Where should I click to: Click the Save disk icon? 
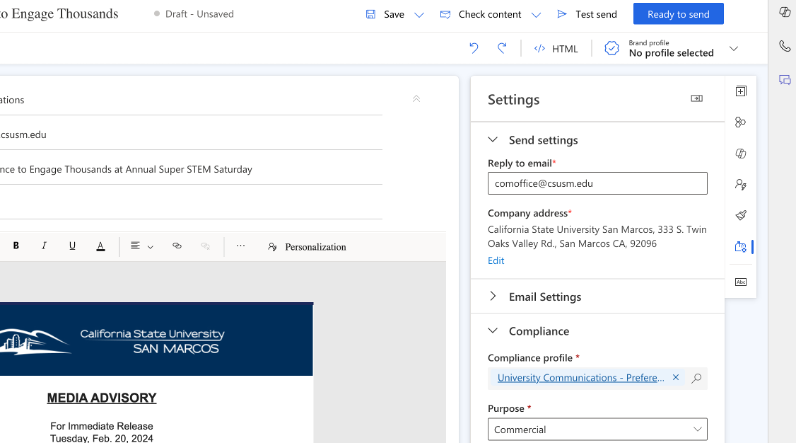click(371, 14)
